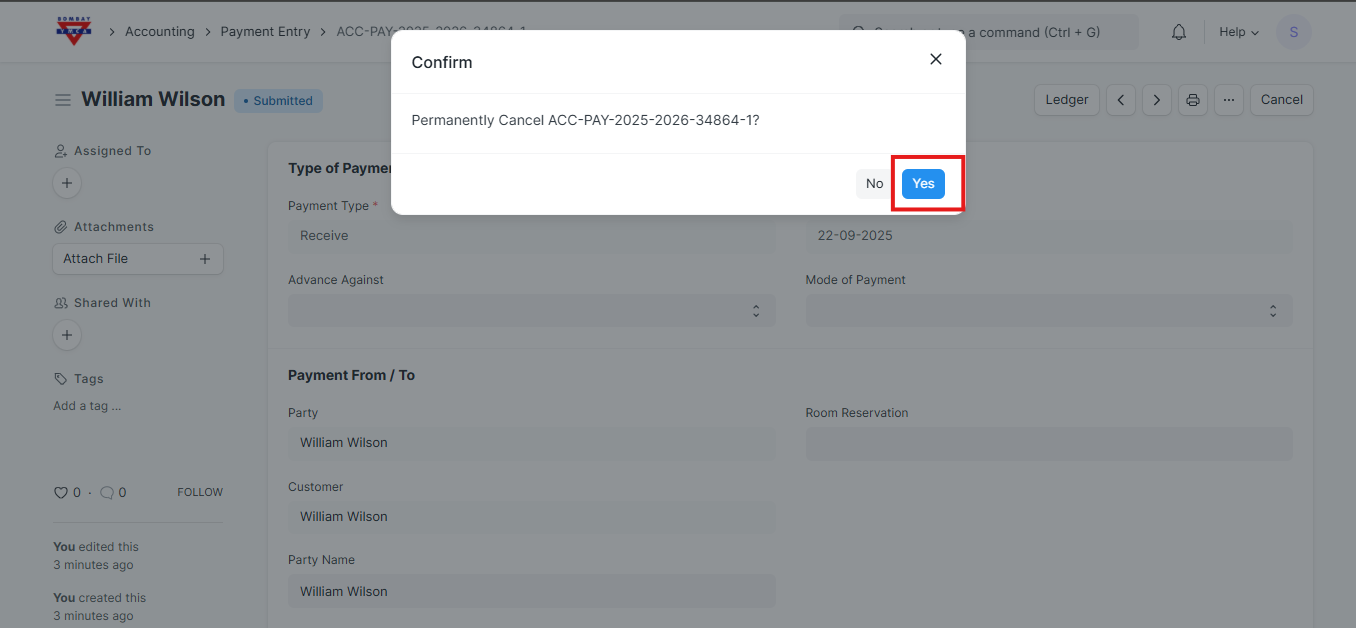Expand the Help dropdown
The width and height of the screenshot is (1356, 628).
tap(1239, 32)
